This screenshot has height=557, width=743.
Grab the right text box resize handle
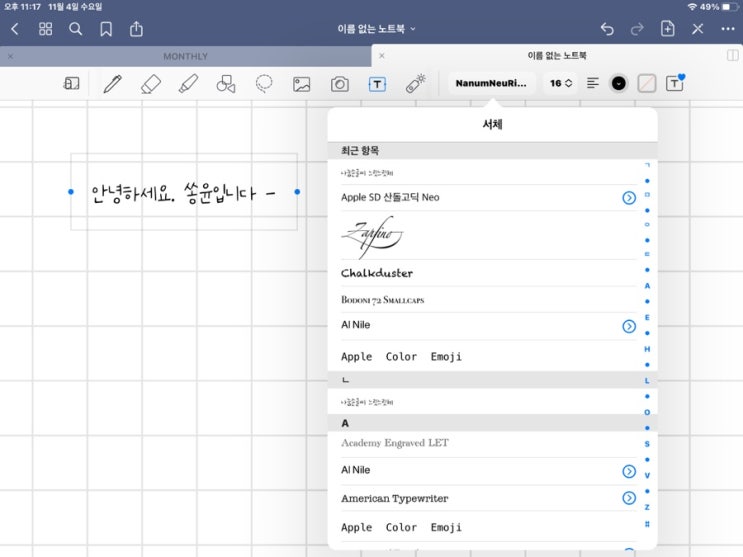point(297,192)
